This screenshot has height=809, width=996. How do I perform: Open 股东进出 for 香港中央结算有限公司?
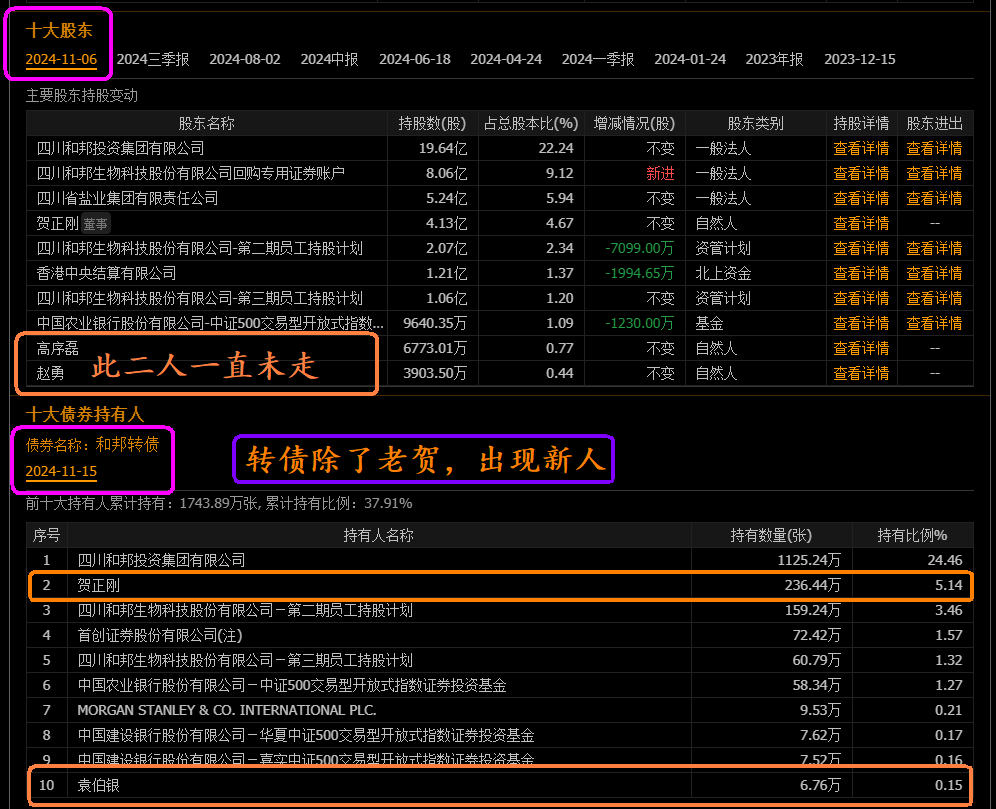pos(934,273)
